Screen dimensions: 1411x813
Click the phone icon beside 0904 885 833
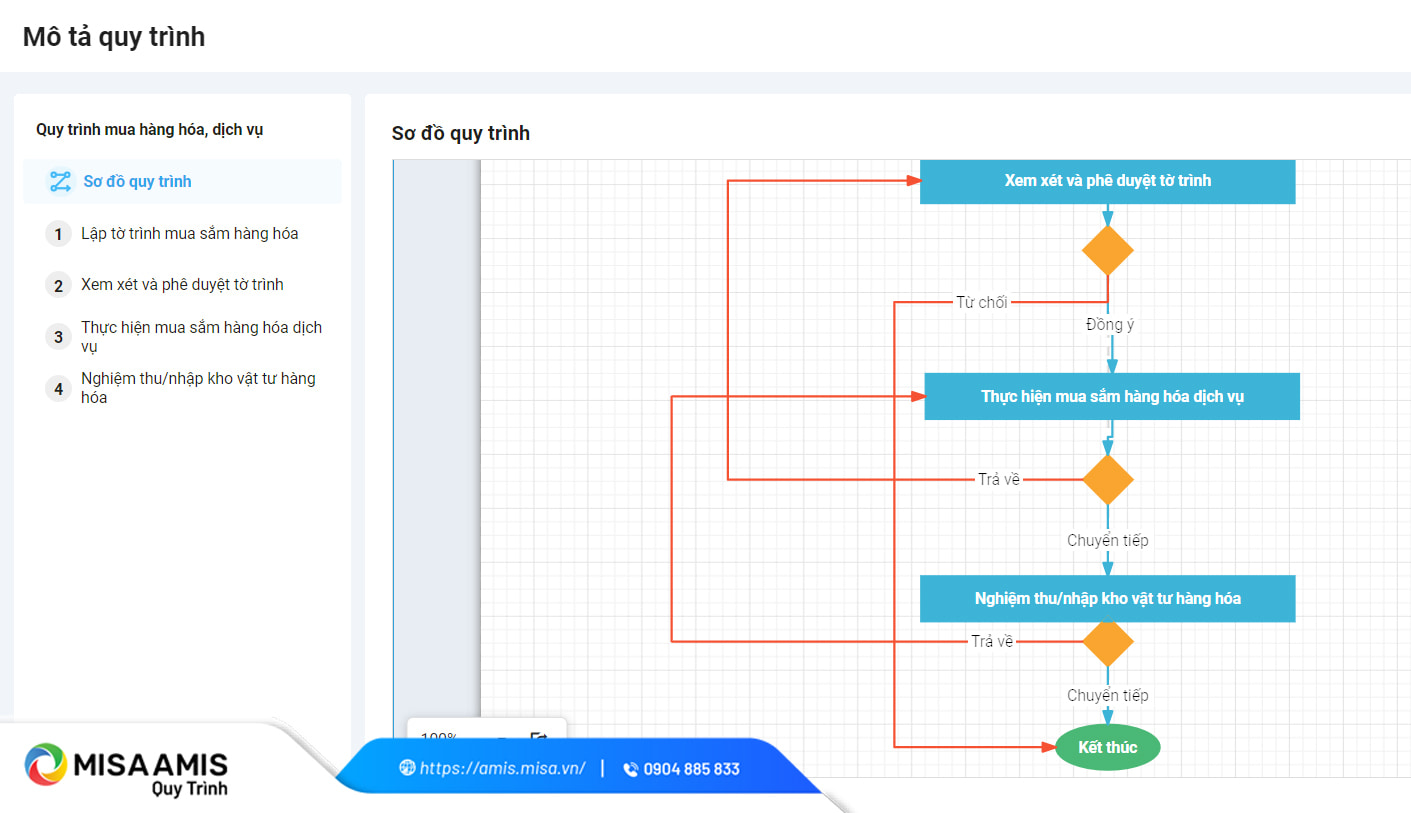(x=630, y=769)
